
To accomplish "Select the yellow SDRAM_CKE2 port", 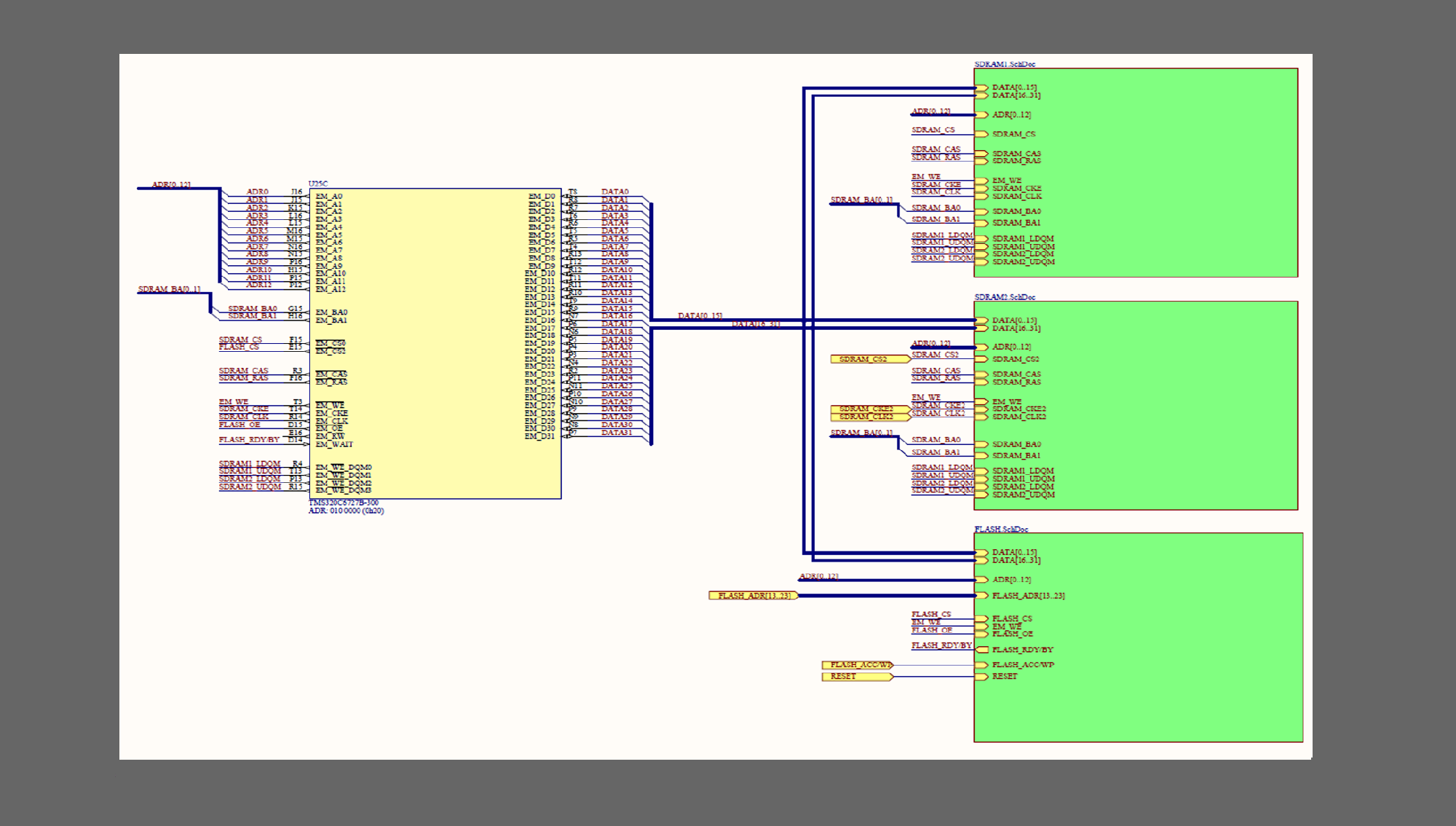I will [870, 409].
